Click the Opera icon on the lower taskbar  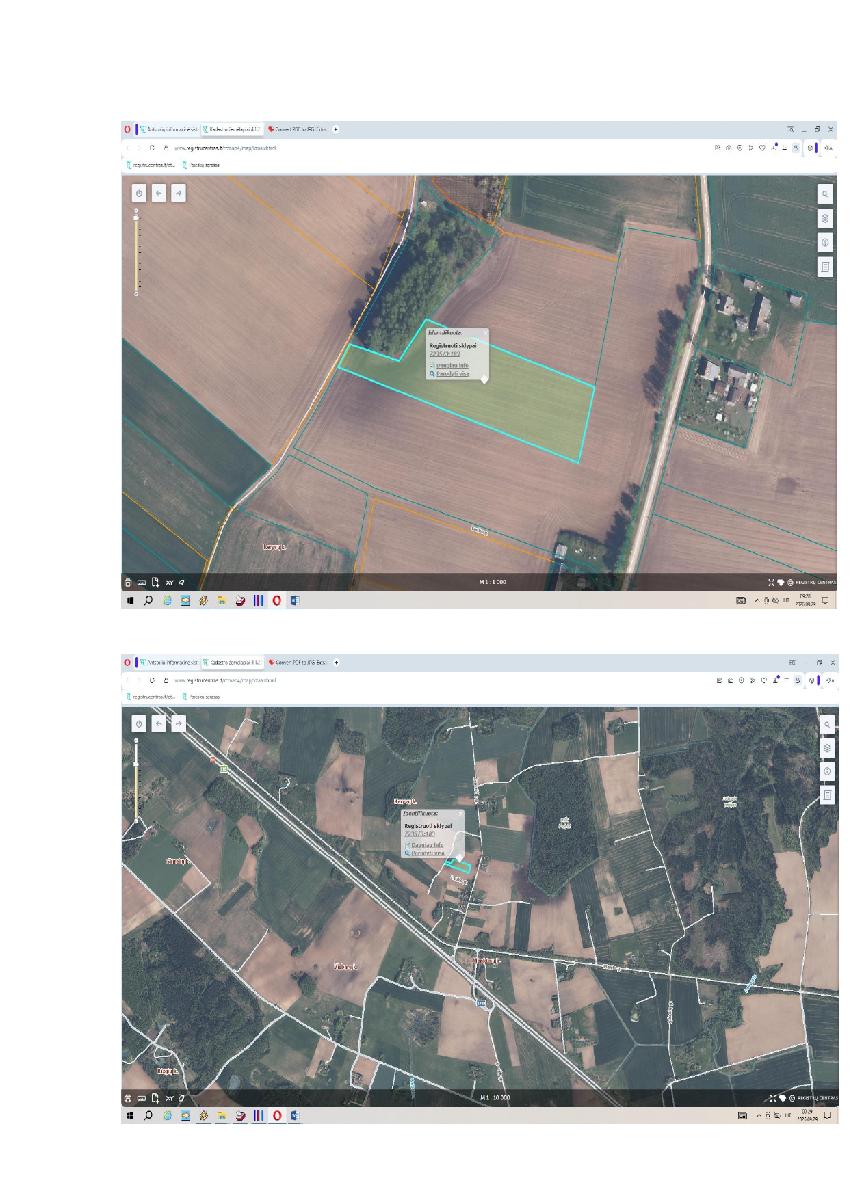point(277,1115)
